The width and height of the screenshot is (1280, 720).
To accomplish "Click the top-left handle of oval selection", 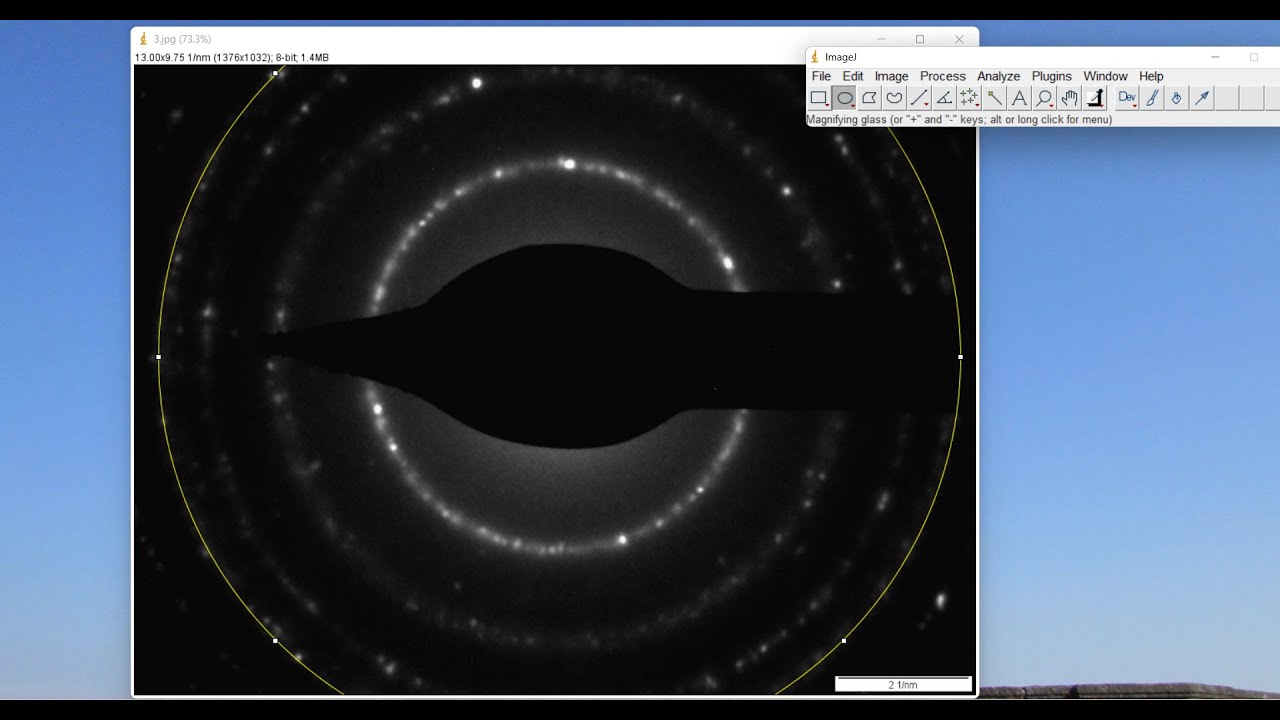I will (x=275, y=73).
